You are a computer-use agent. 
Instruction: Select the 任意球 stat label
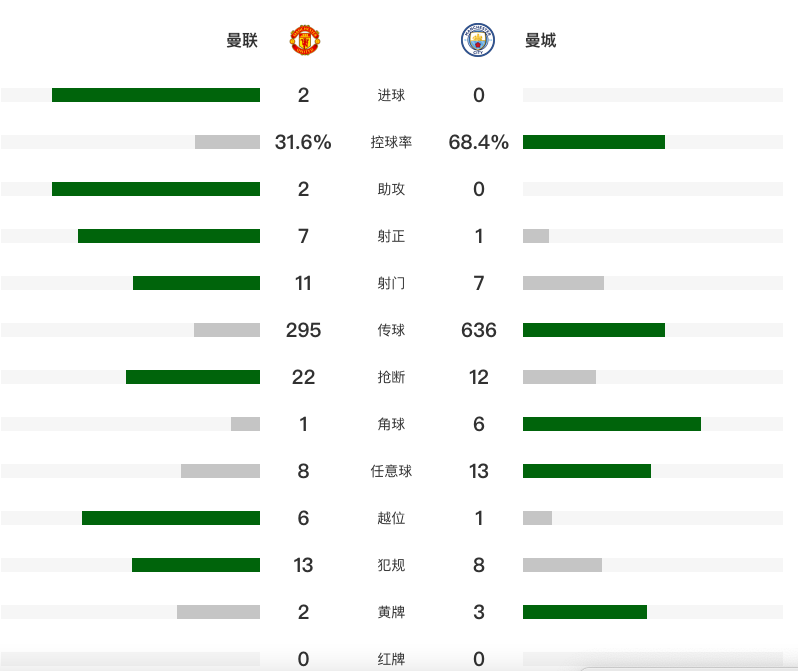pos(391,471)
